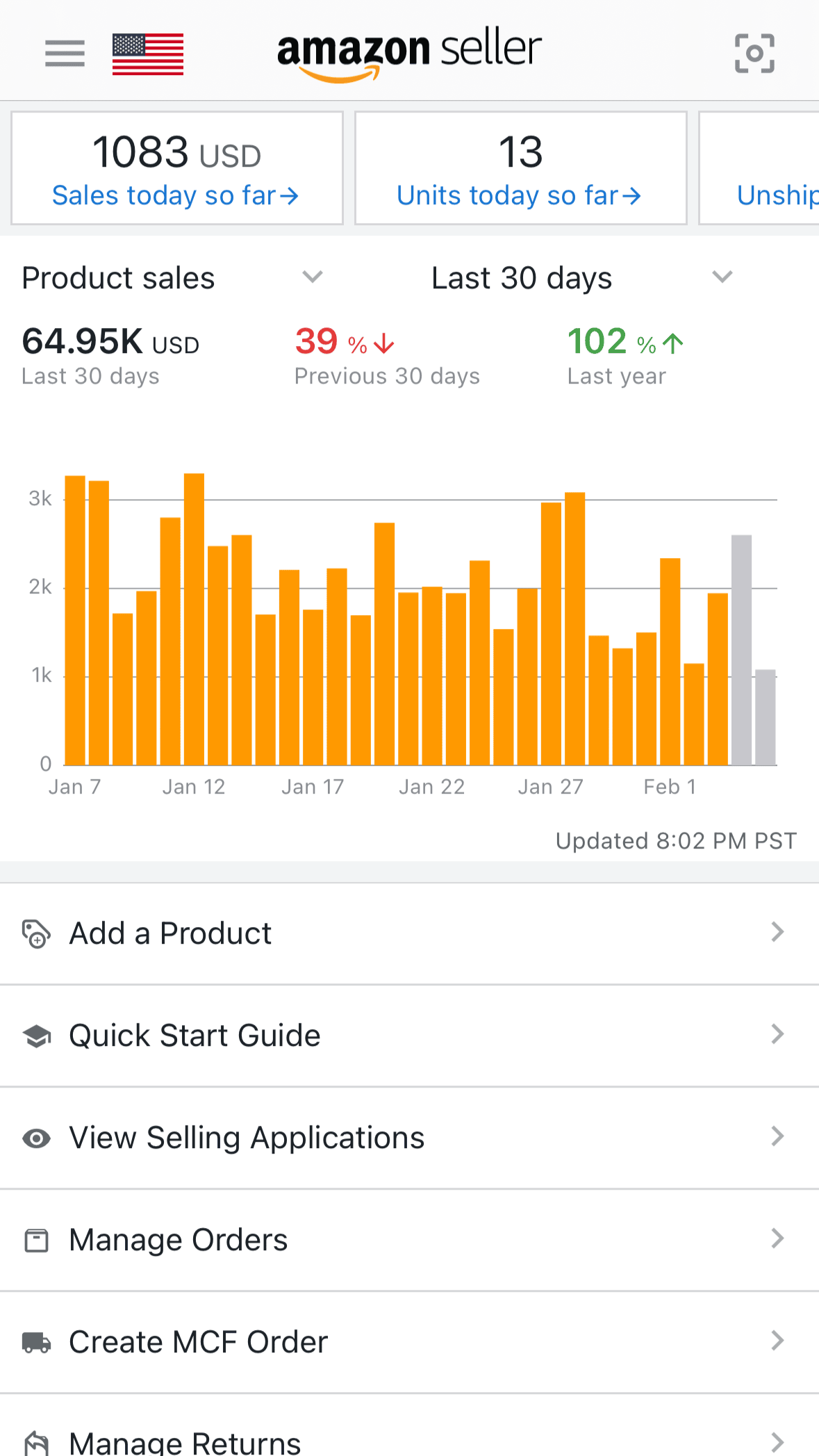The width and height of the screenshot is (819, 1456).
Task: Open the Manage Returns menu item
Action: click(185, 1441)
